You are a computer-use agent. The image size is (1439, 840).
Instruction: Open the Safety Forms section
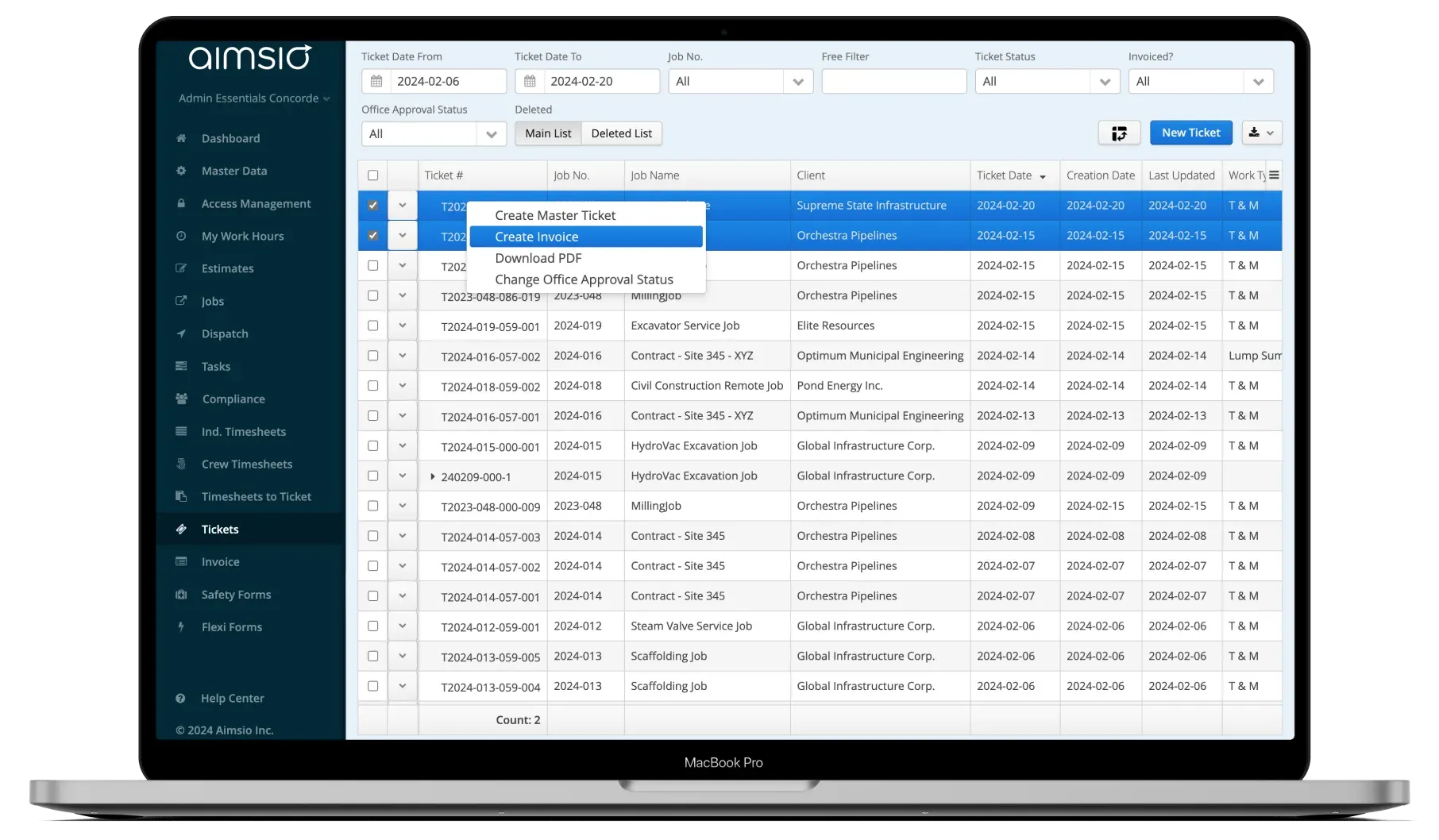(x=235, y=594)
